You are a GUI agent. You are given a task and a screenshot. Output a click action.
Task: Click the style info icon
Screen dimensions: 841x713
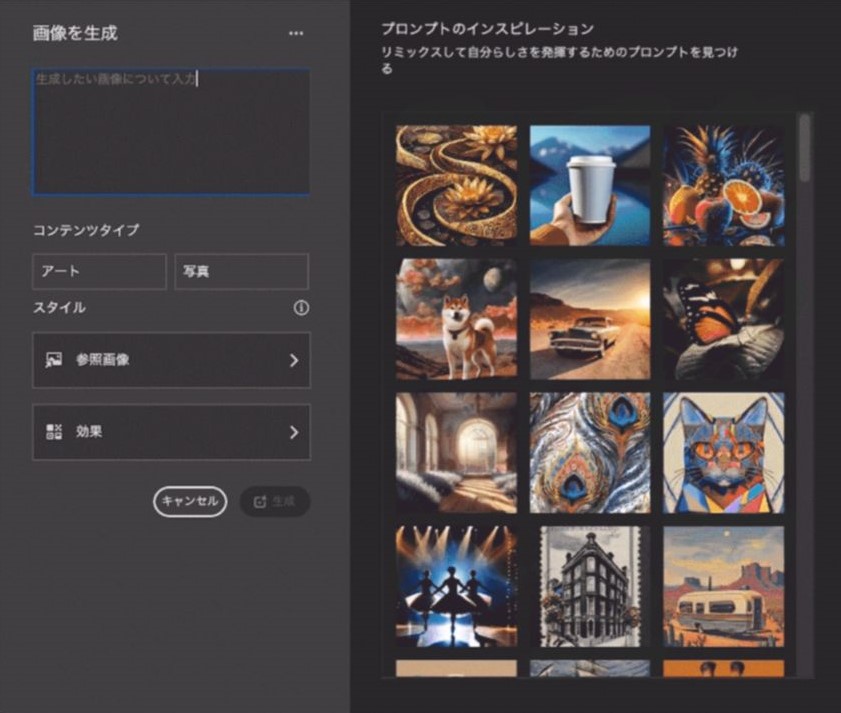point(301,308)
